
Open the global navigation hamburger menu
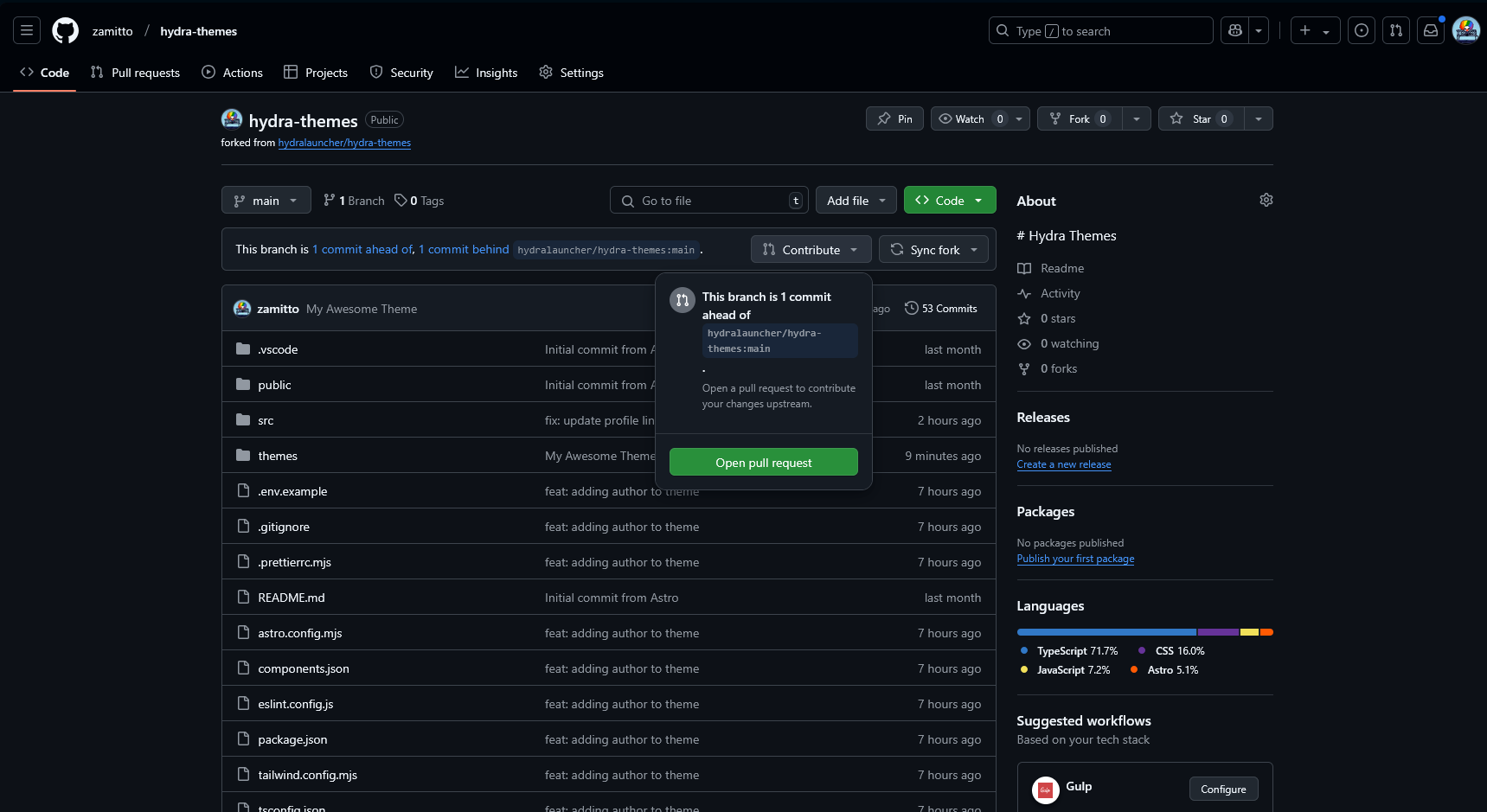26,29
